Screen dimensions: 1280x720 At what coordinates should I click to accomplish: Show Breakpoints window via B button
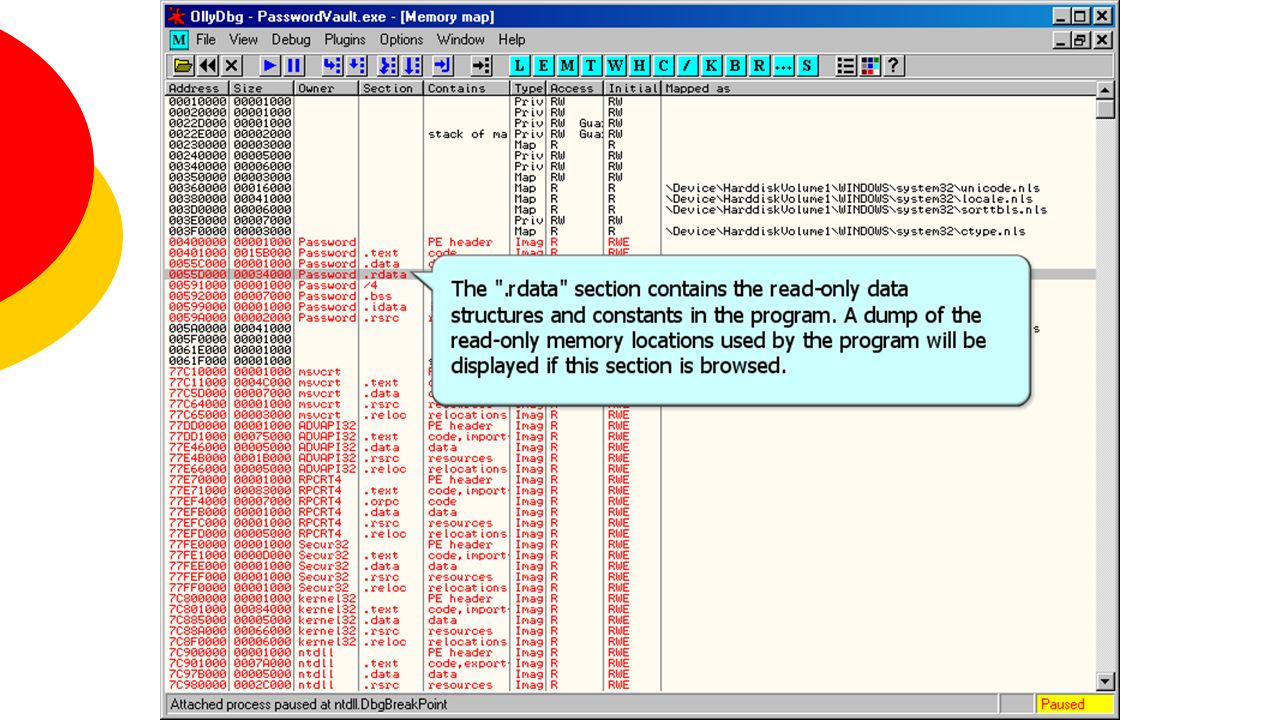[x=735, y=66]
